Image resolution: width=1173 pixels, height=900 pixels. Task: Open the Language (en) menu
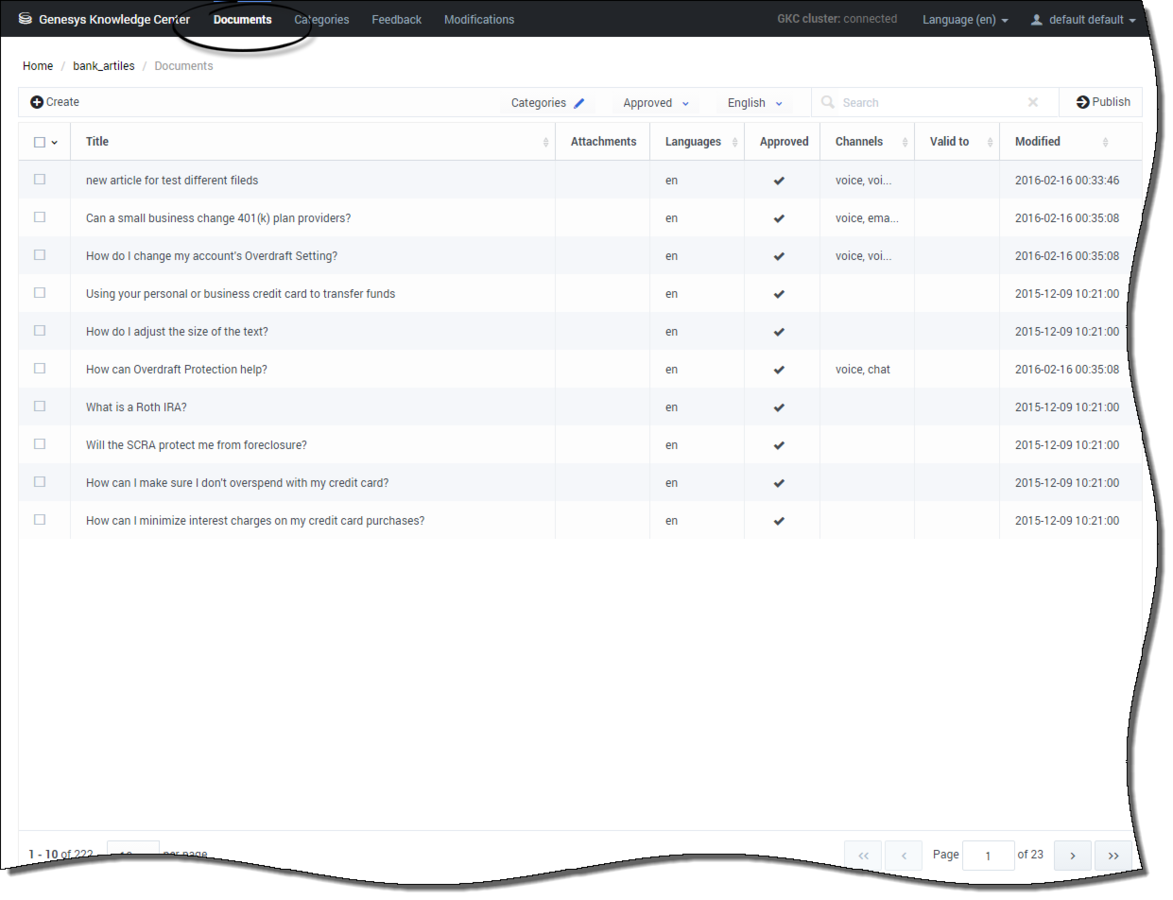(x=965, y=20)
